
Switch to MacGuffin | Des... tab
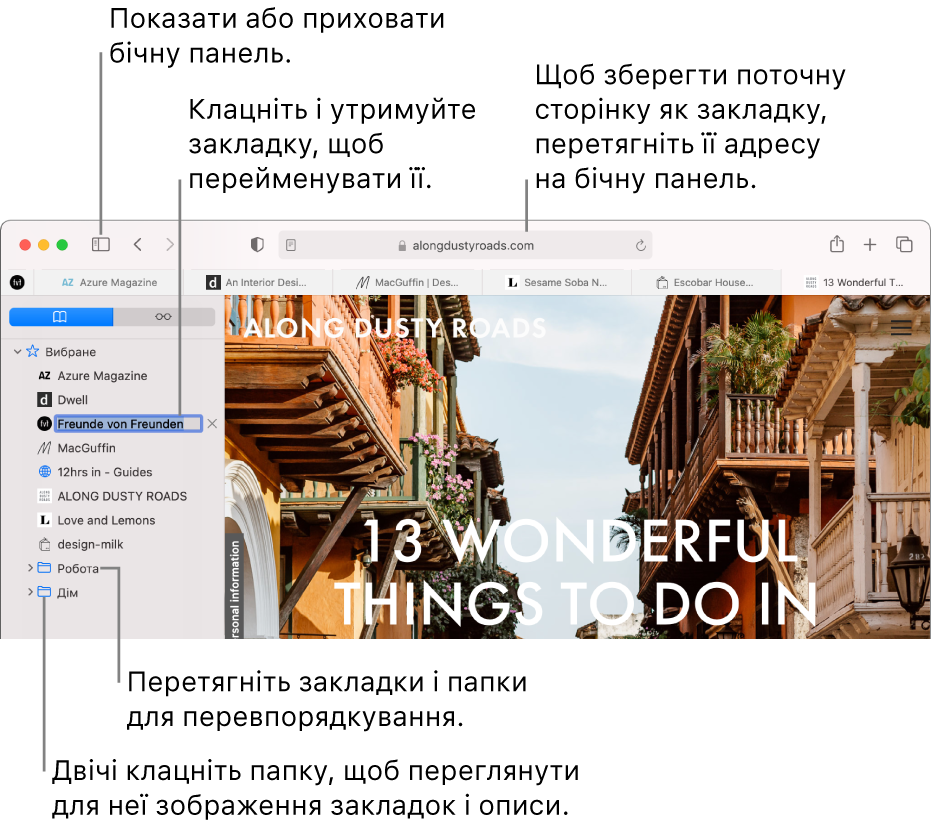pos(408,283)
